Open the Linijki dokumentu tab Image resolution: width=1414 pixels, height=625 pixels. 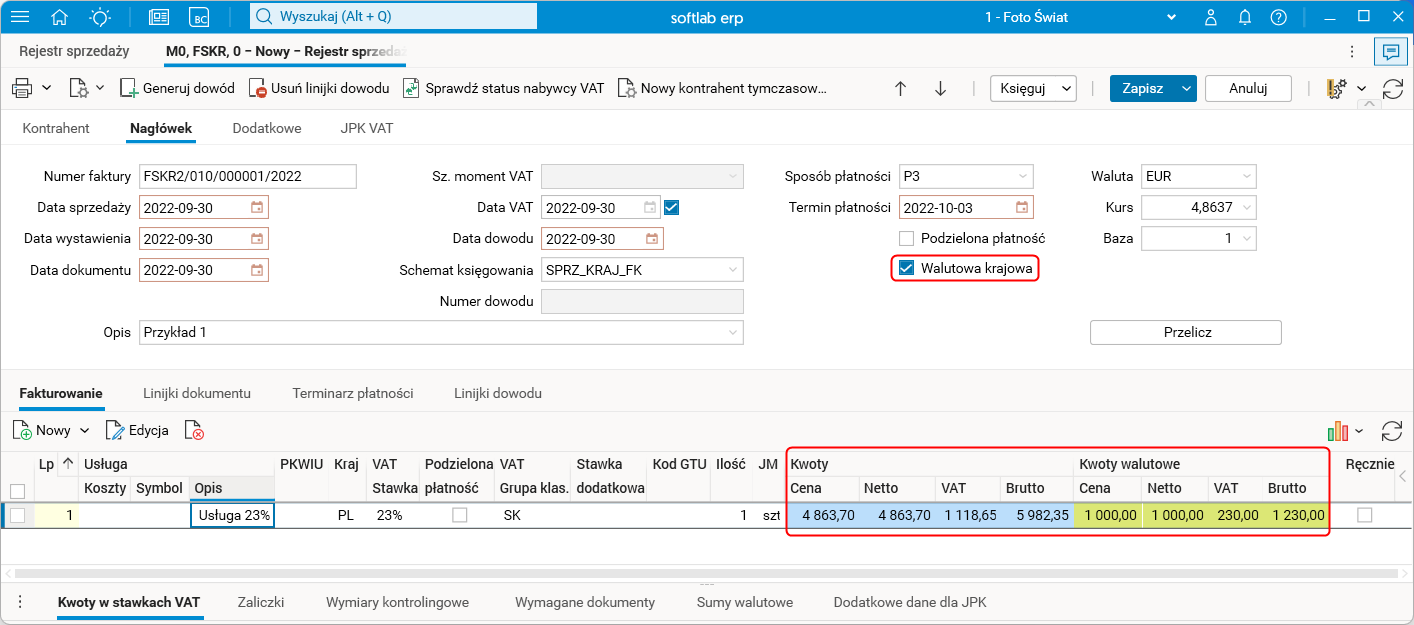click(197, 393)
